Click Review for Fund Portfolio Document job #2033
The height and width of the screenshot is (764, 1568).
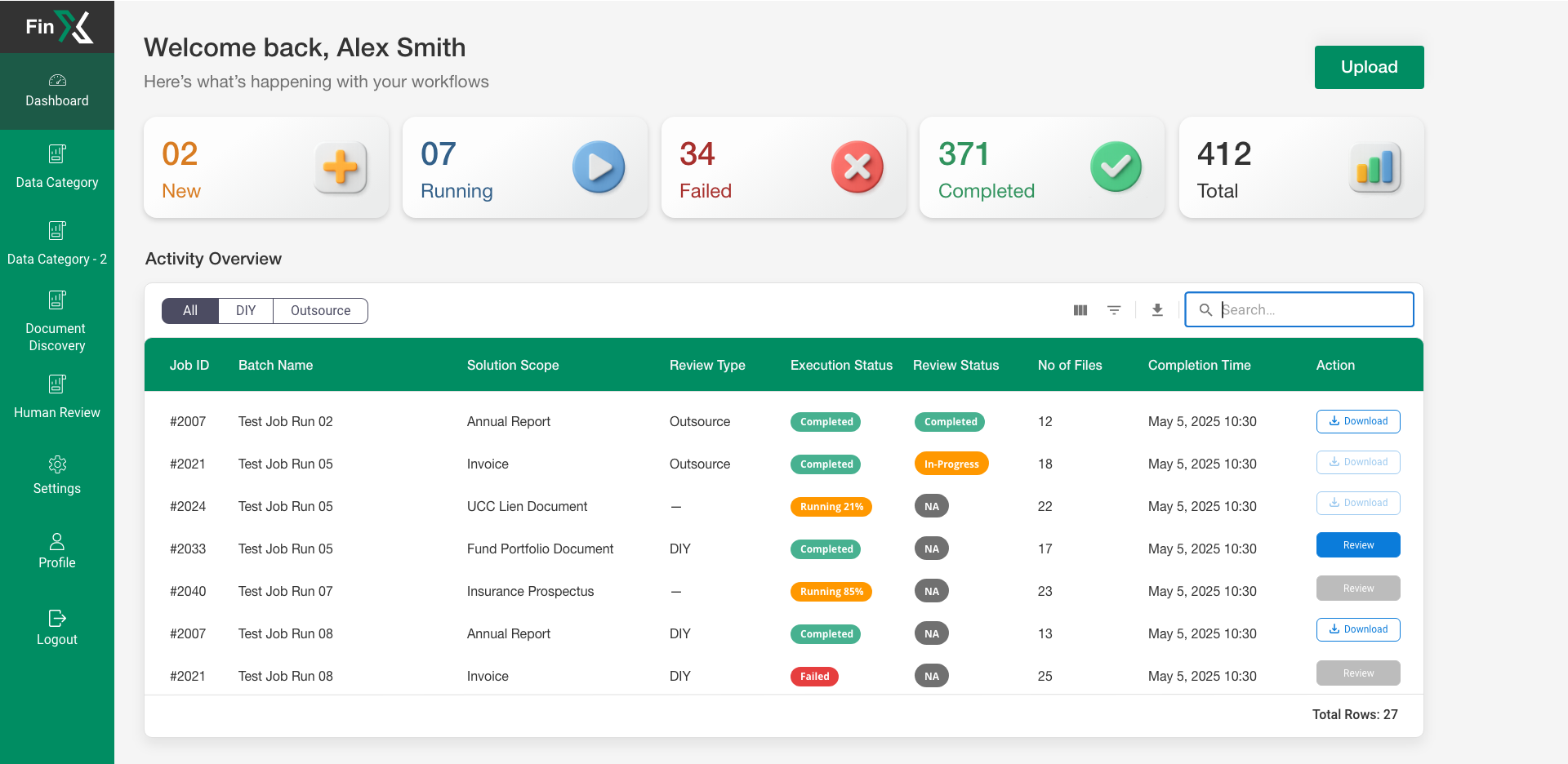(1358, 544)
